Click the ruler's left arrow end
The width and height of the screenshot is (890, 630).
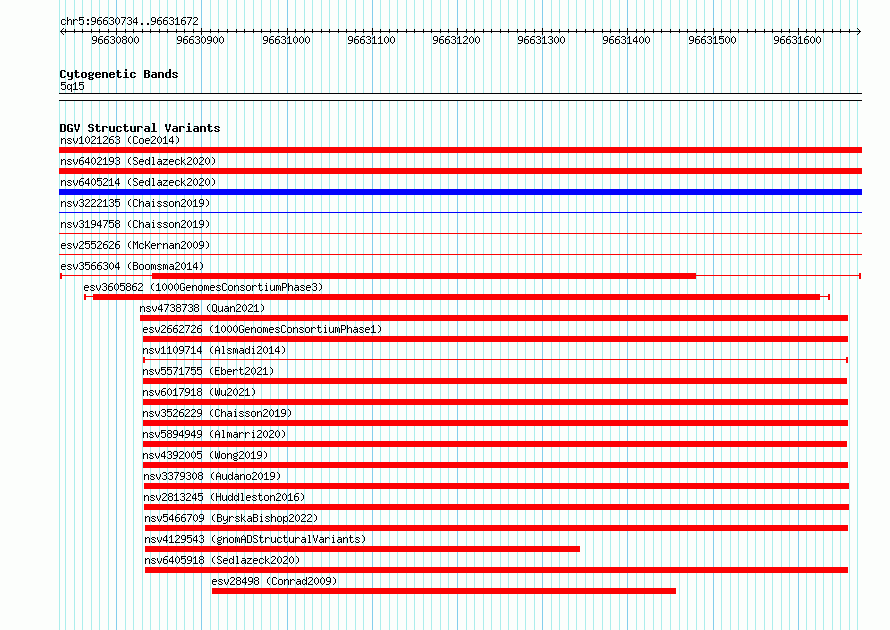62,31
